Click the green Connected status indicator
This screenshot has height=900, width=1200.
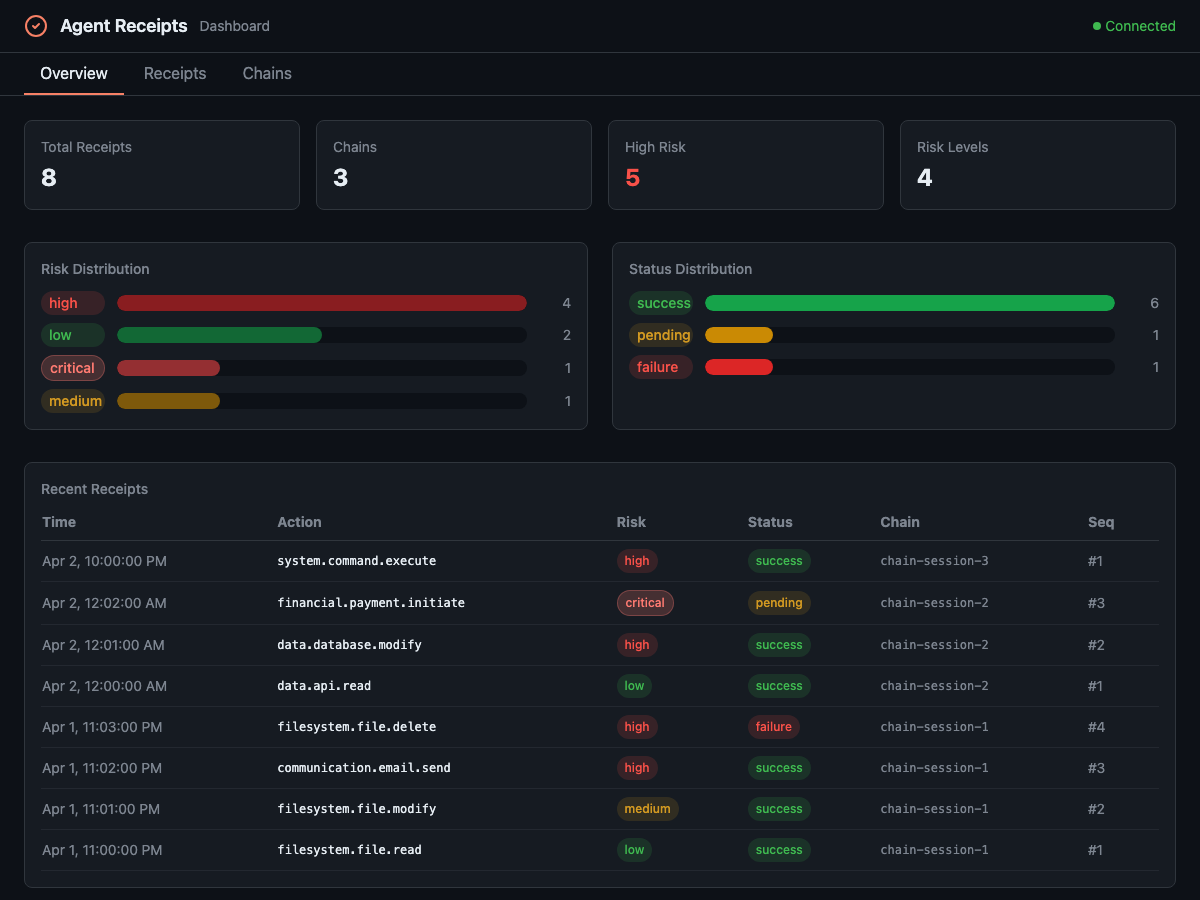coord(1133,26)
